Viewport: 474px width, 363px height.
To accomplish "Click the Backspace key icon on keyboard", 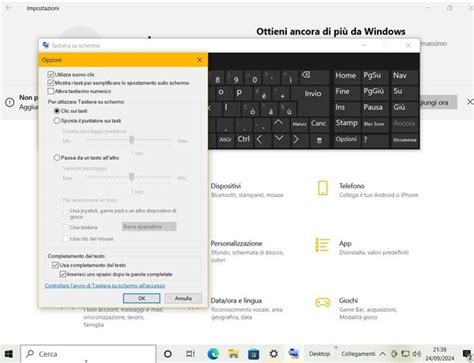I will pos(306,76).
